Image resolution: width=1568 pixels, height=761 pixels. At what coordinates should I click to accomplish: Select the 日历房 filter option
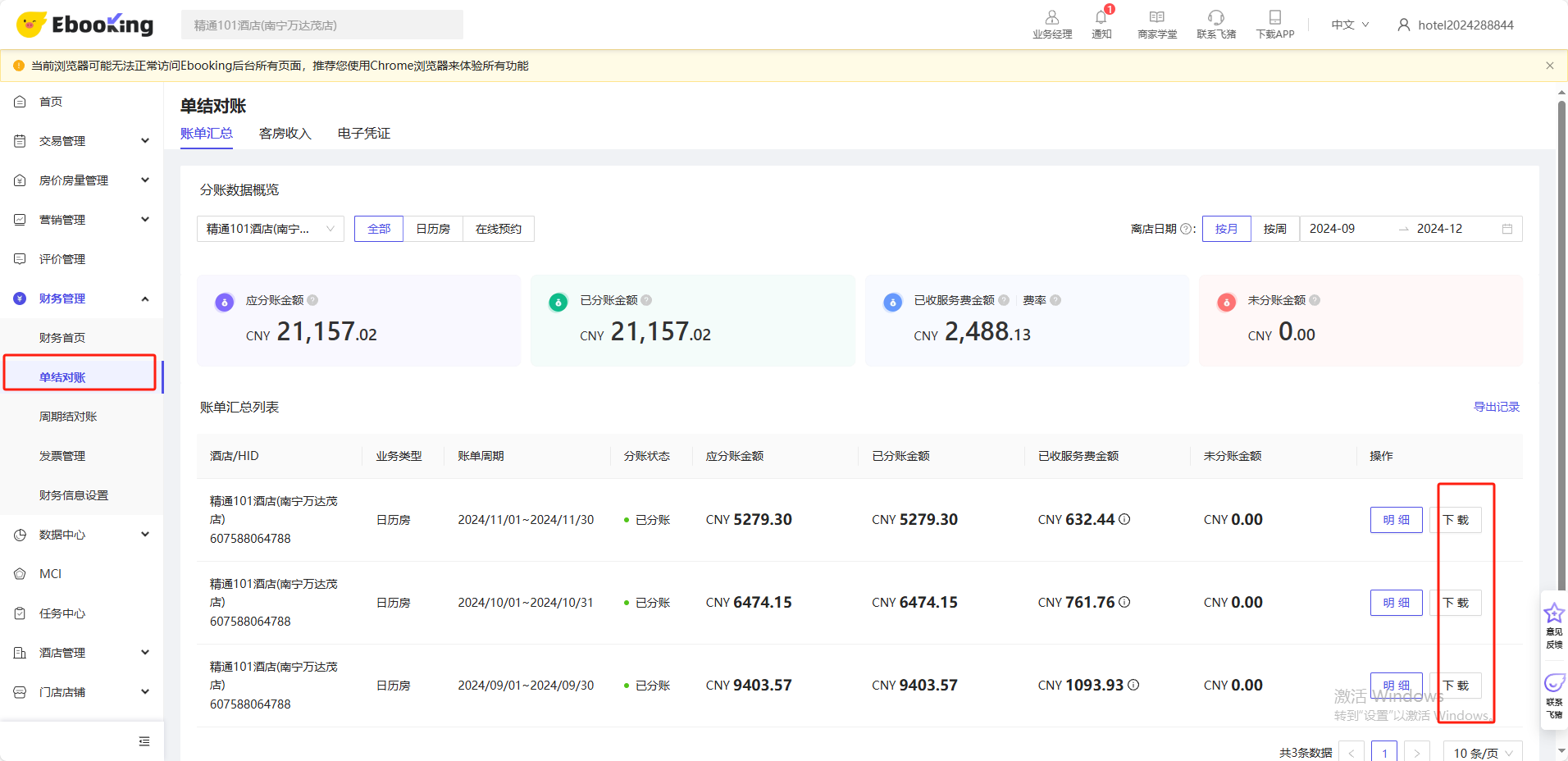pos(433,229)
